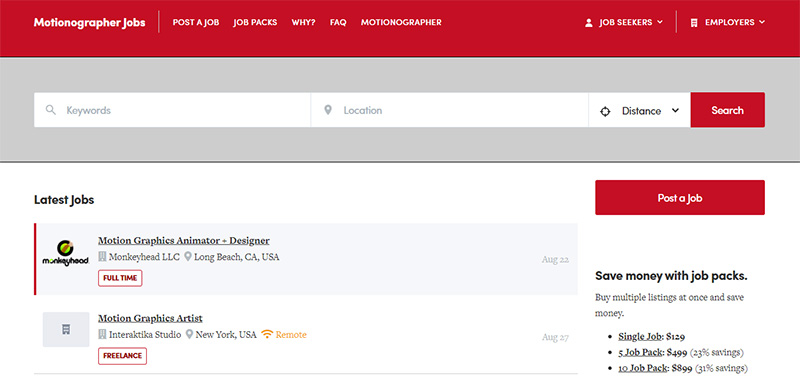
Task: Click Save money with job packs heading
Action: pos(671,276)
